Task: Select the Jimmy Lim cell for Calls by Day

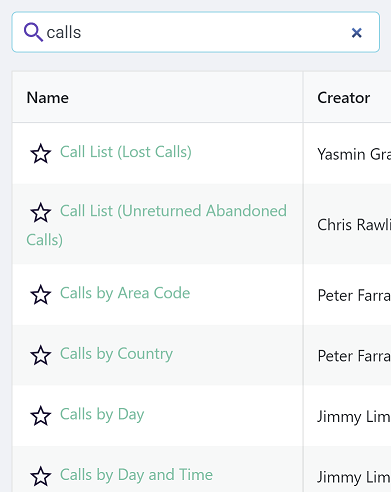Action: pyautogui.click(x=354, y=417)
